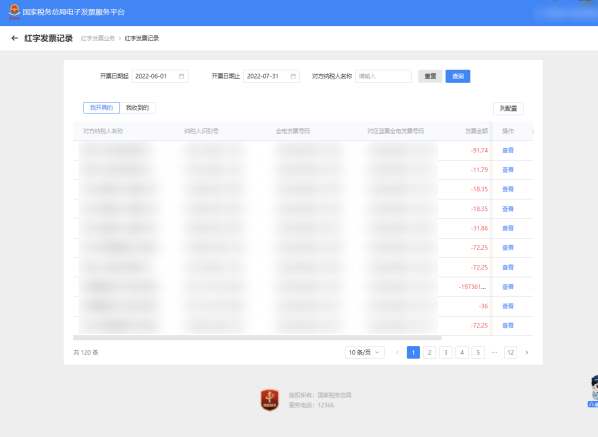
Task: Focus the 对方纳税人名称 input field
Action: (x=383, y=76)
